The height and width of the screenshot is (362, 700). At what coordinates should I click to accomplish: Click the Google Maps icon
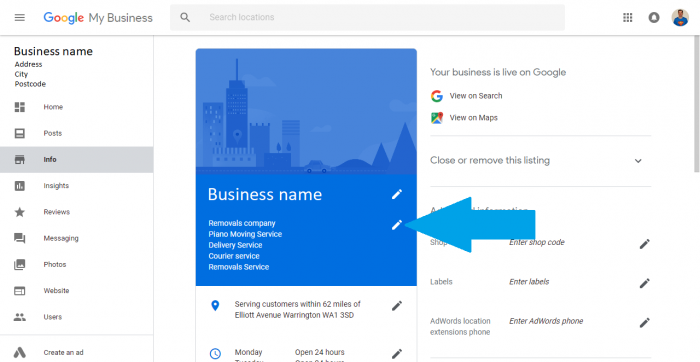click(437, 118)
